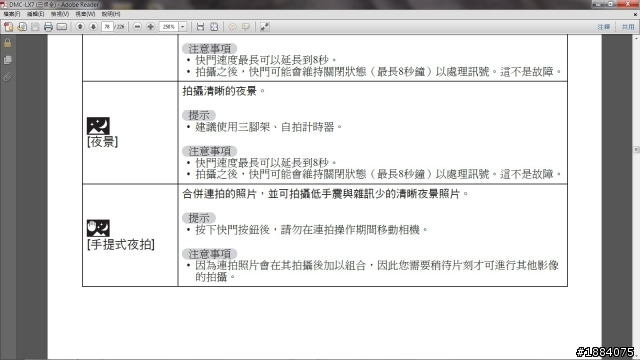Zoom in with the plus button
This screenshot has height=360, width=640.
(x=151, y=27)
